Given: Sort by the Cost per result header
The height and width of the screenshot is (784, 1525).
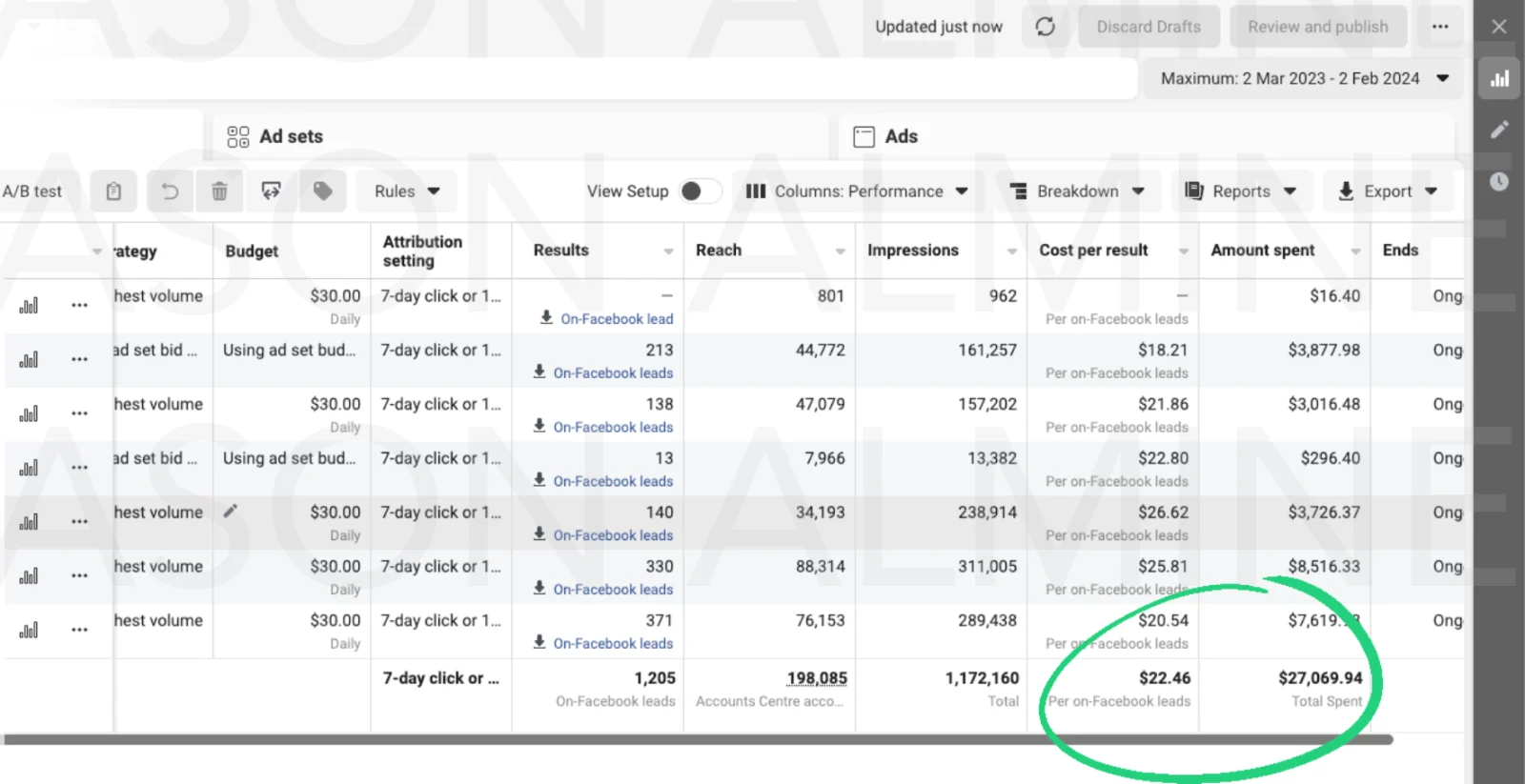Looking at the screenshot, I should point(1112,251).
